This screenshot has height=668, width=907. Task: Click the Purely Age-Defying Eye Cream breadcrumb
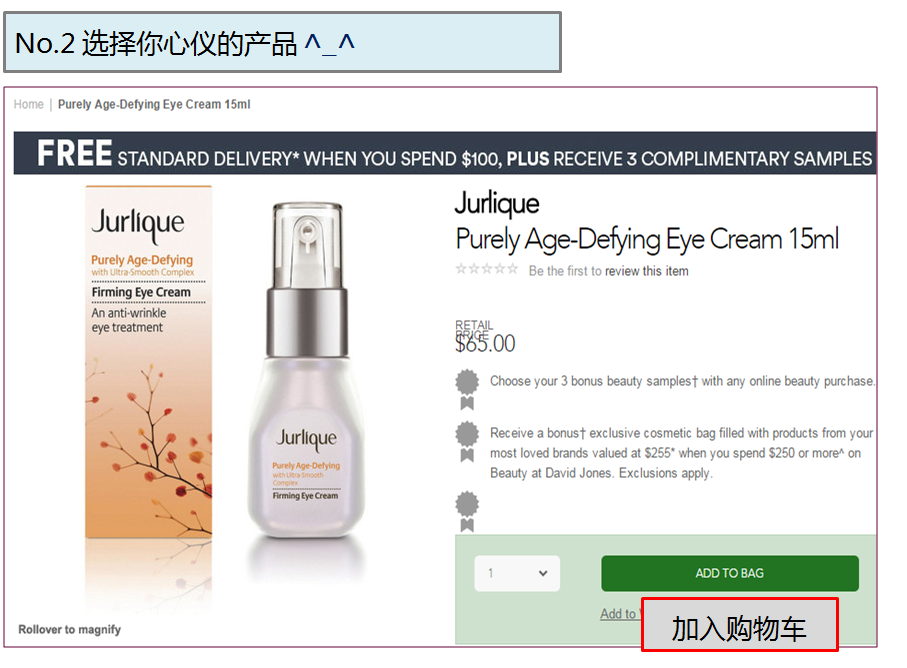click(154, 104)
